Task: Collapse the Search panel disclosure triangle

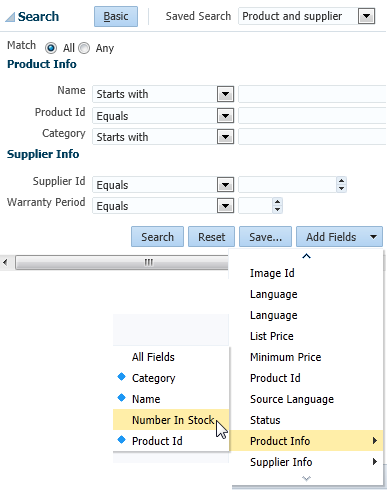Action: [10, 17]
